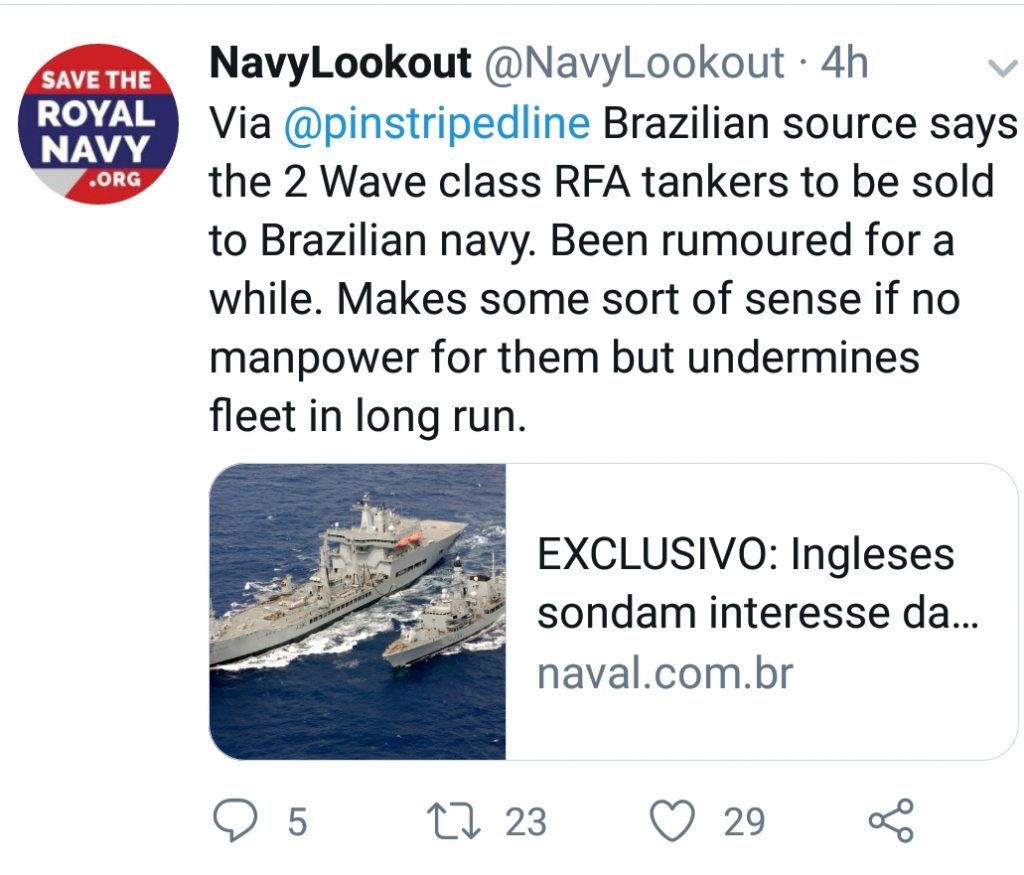The image size is (1024, 875).
Task: Click the reply count 5
Action: point(297,821)
